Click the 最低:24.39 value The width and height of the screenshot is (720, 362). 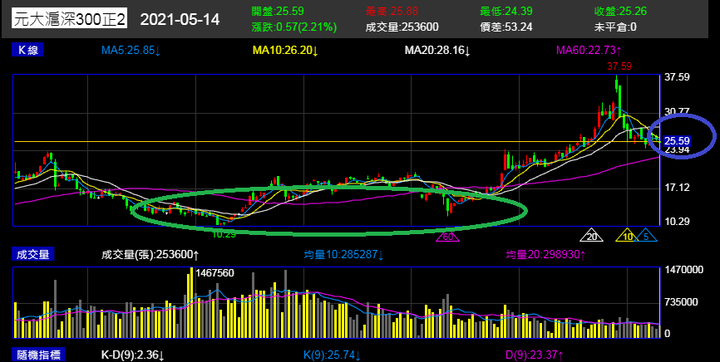pos(506,11)
